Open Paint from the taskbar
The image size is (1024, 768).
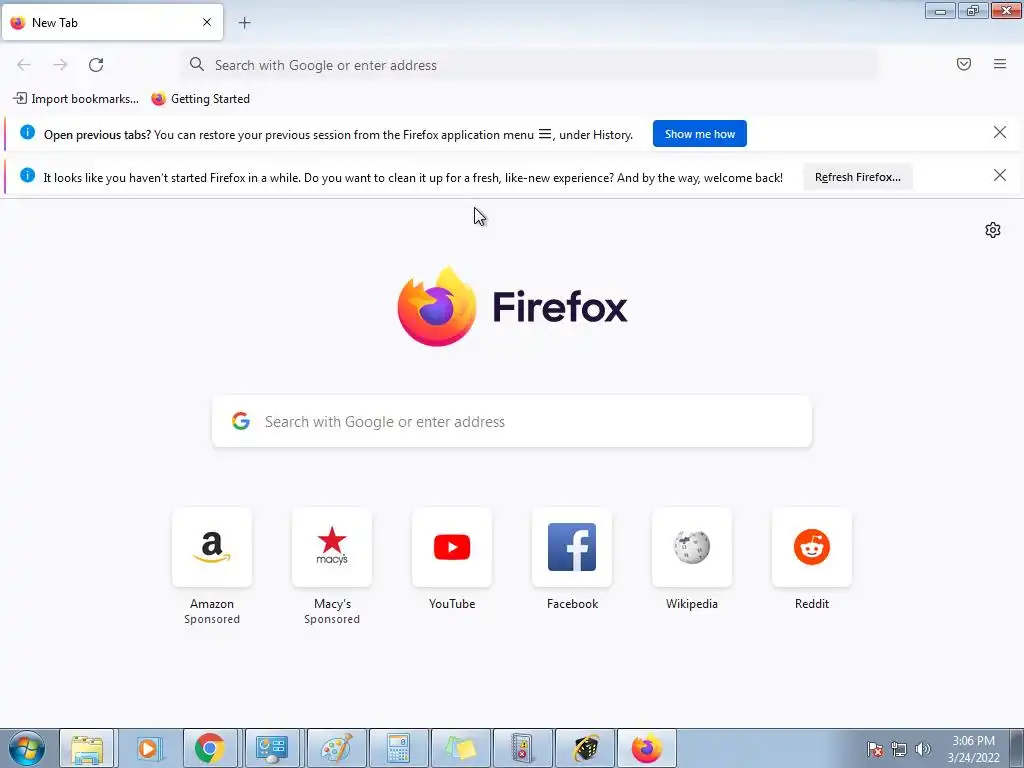(x=335, y=748)
